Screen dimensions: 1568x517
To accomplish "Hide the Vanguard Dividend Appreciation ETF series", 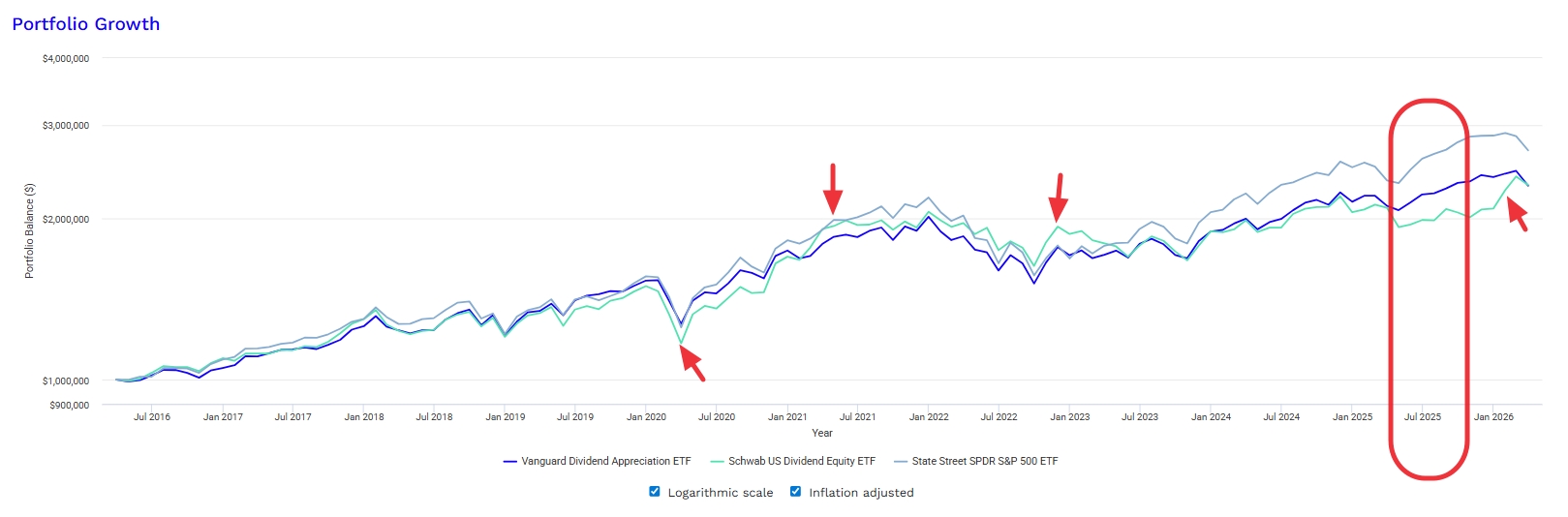I will pyautogui.click(x=605, y=461).
